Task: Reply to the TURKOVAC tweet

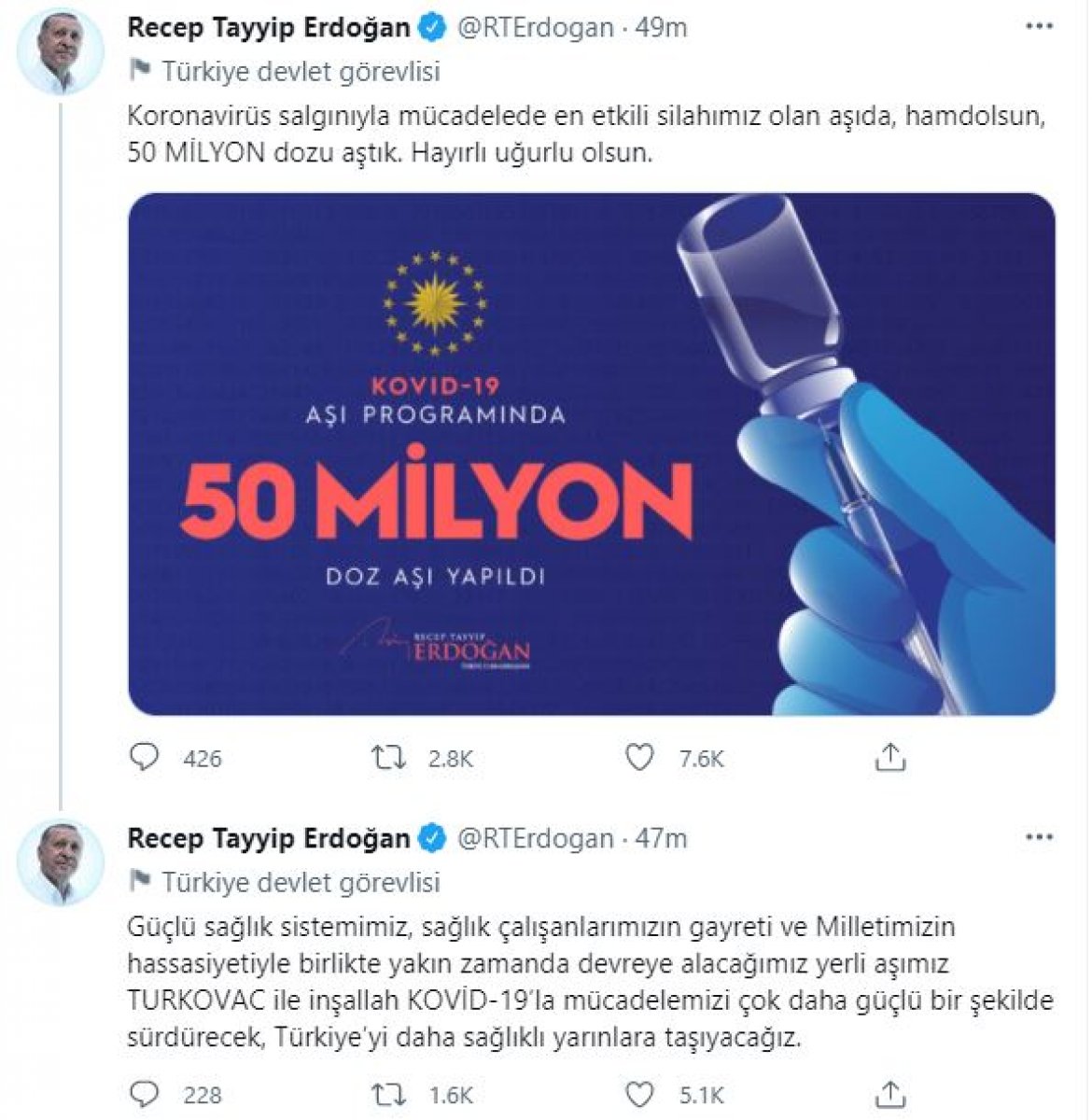Action: [145, 1093]
